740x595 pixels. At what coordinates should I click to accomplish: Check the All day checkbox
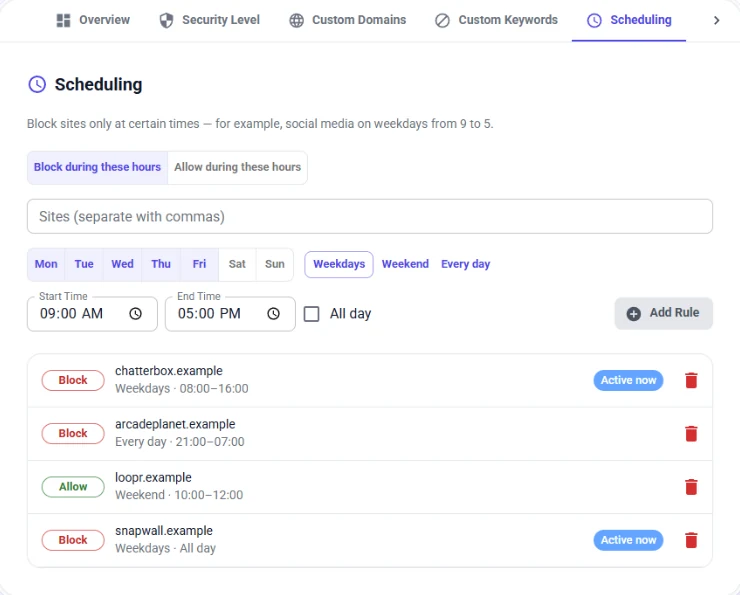coord(311,314)
